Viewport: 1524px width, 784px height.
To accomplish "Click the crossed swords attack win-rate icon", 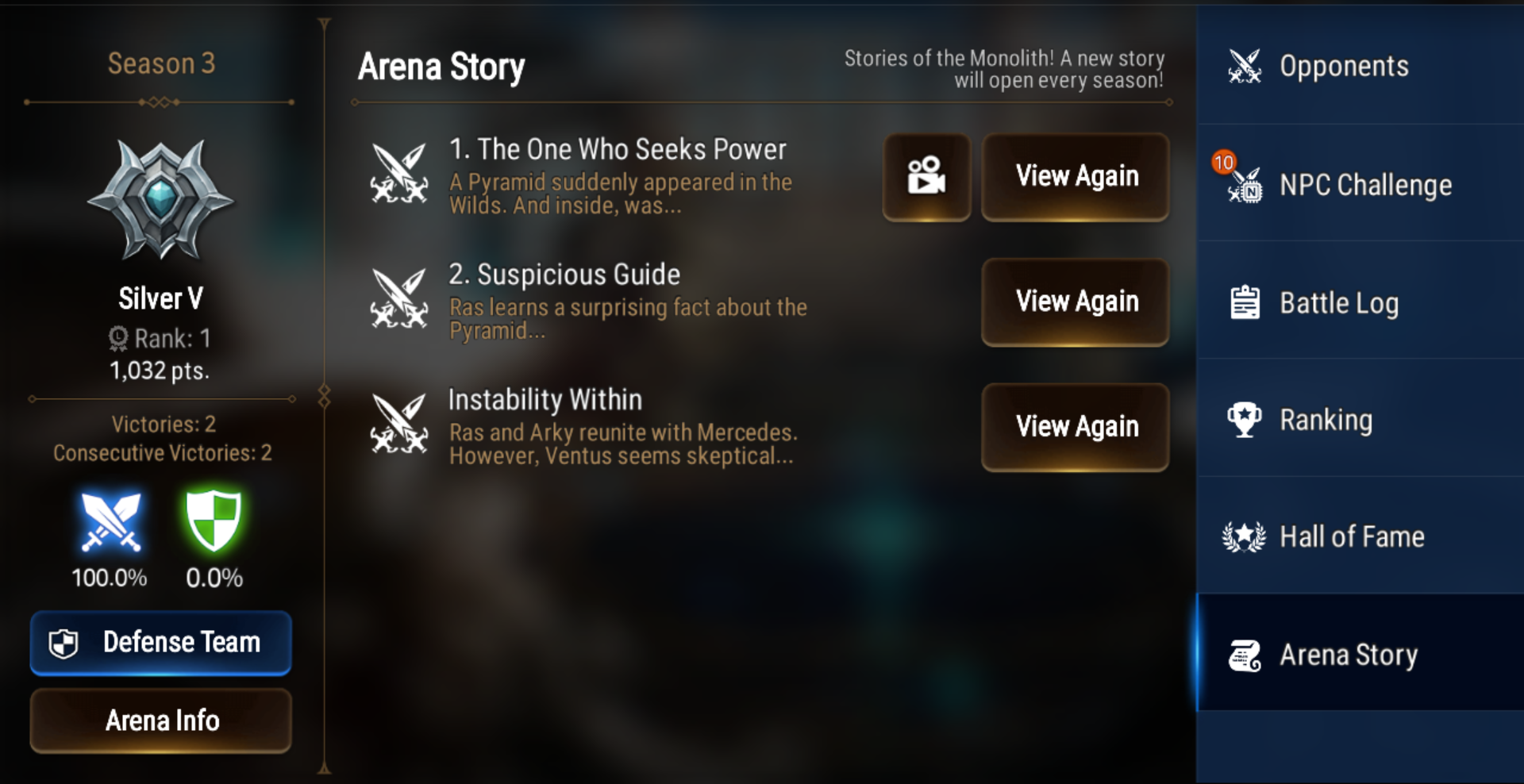I will [110, 521].
